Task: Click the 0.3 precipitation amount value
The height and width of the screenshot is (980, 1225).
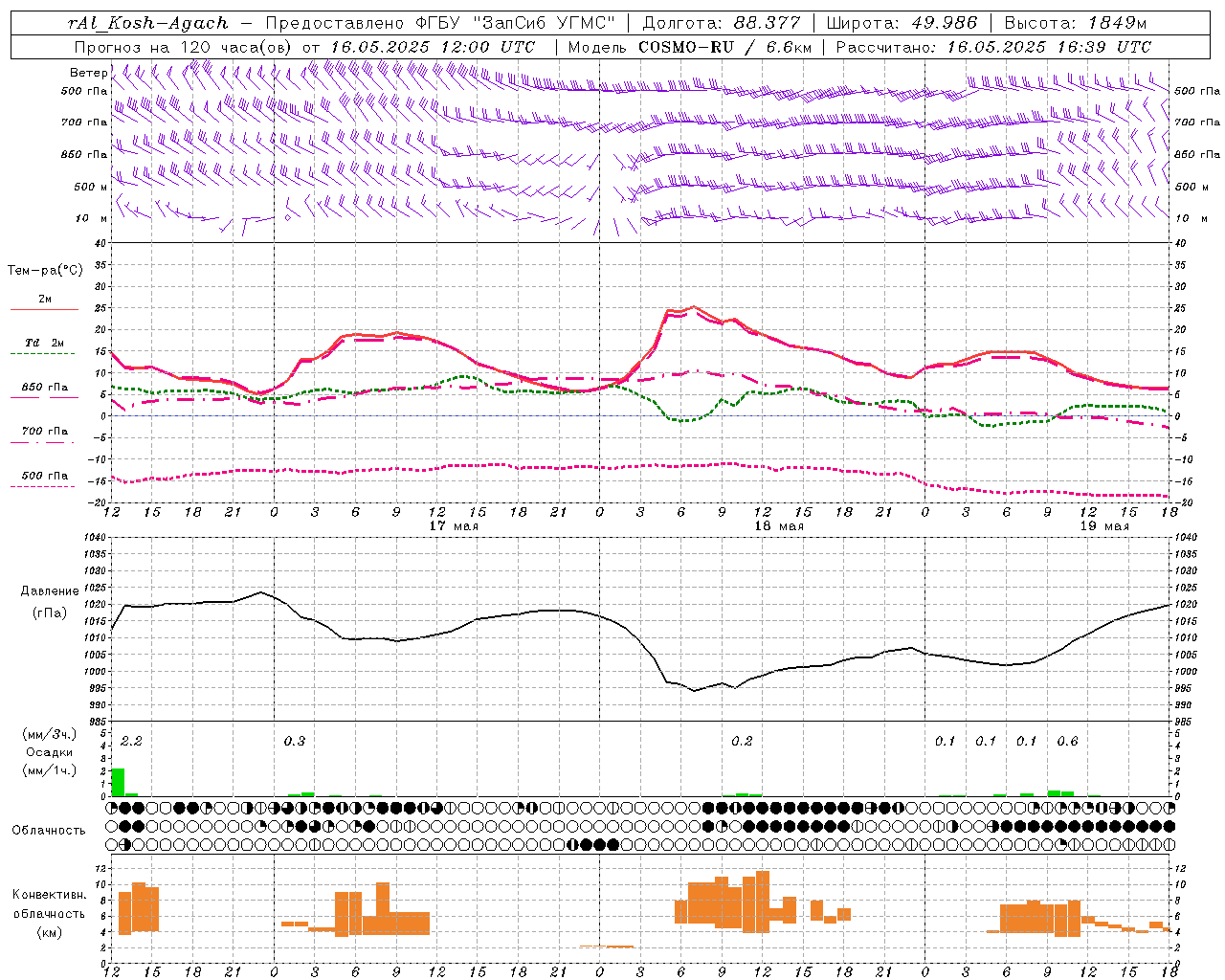Action: [295, 742]
